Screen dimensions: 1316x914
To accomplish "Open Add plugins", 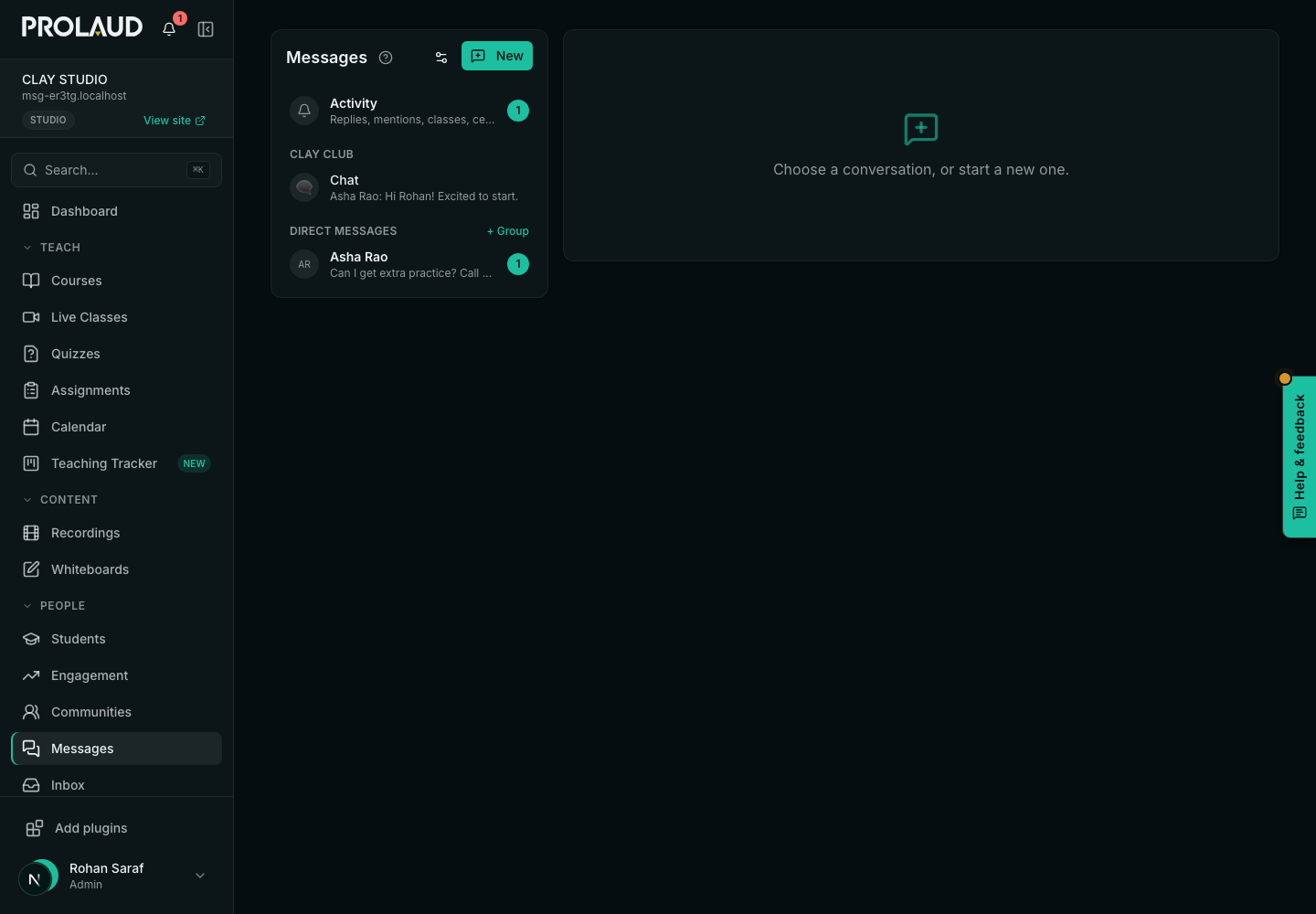I will 116,828.
